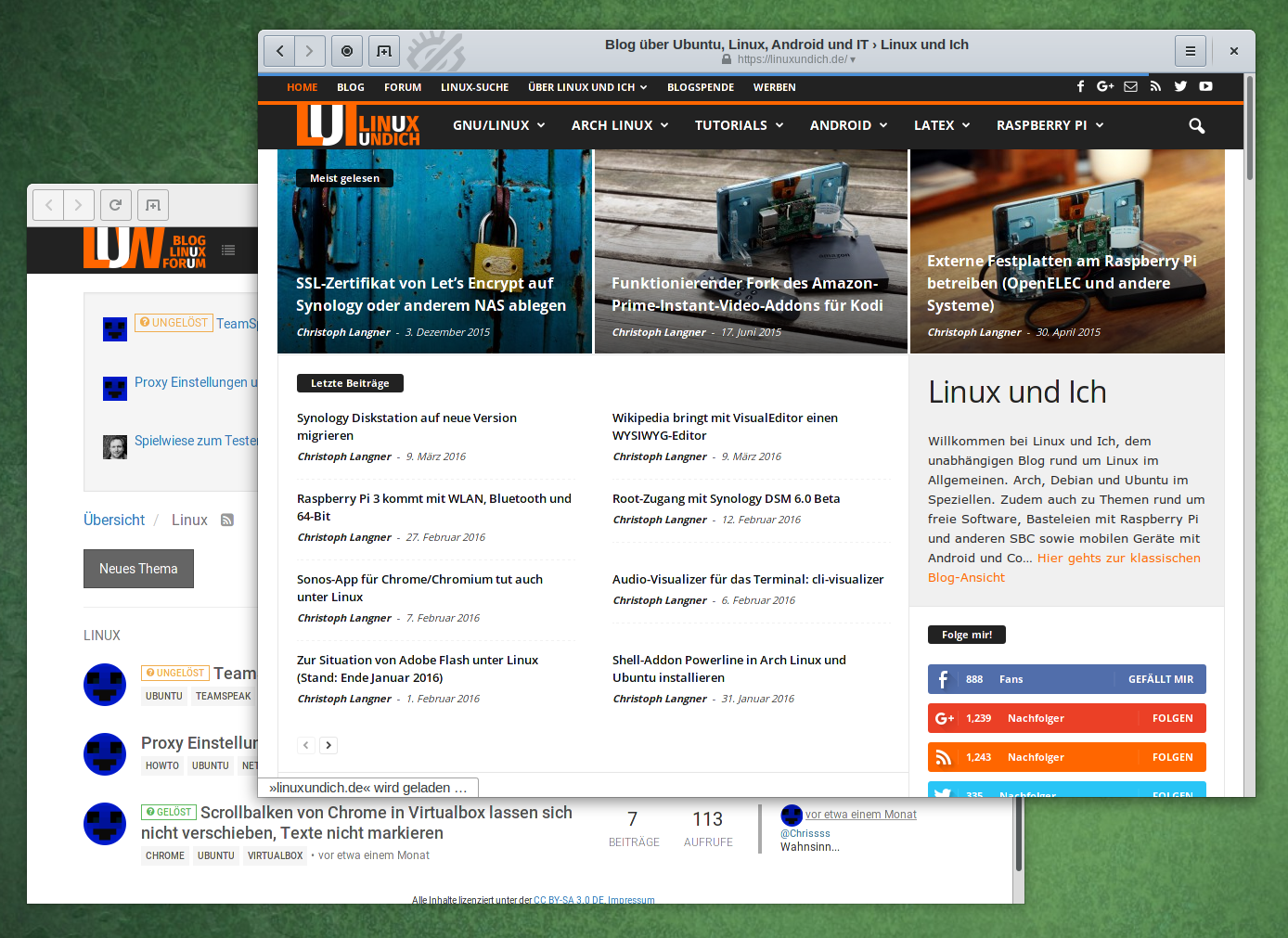Open RSS feed icon next to Linux breadcrumb

pos(227,520)
